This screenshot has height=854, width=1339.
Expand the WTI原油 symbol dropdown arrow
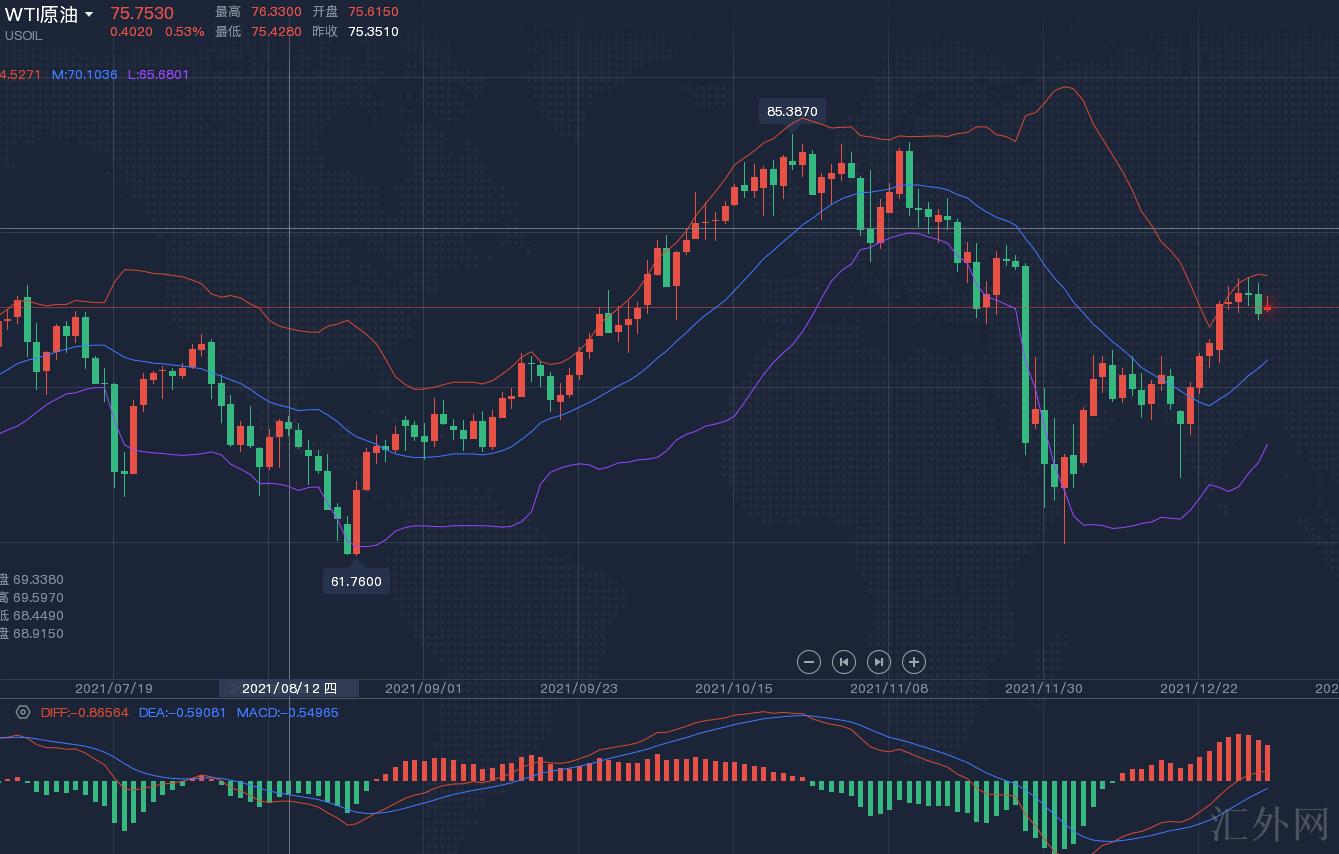point(89,14)
